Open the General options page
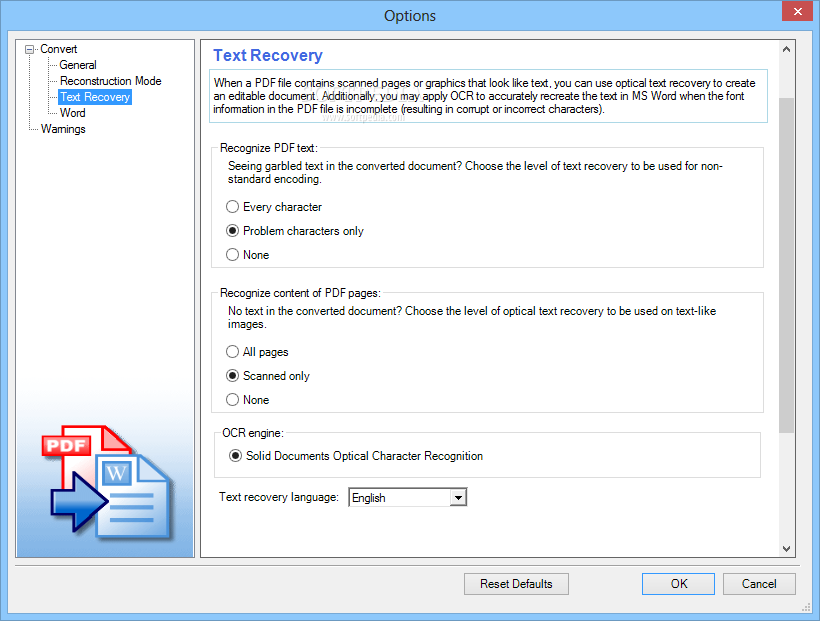 pos(78,65)
